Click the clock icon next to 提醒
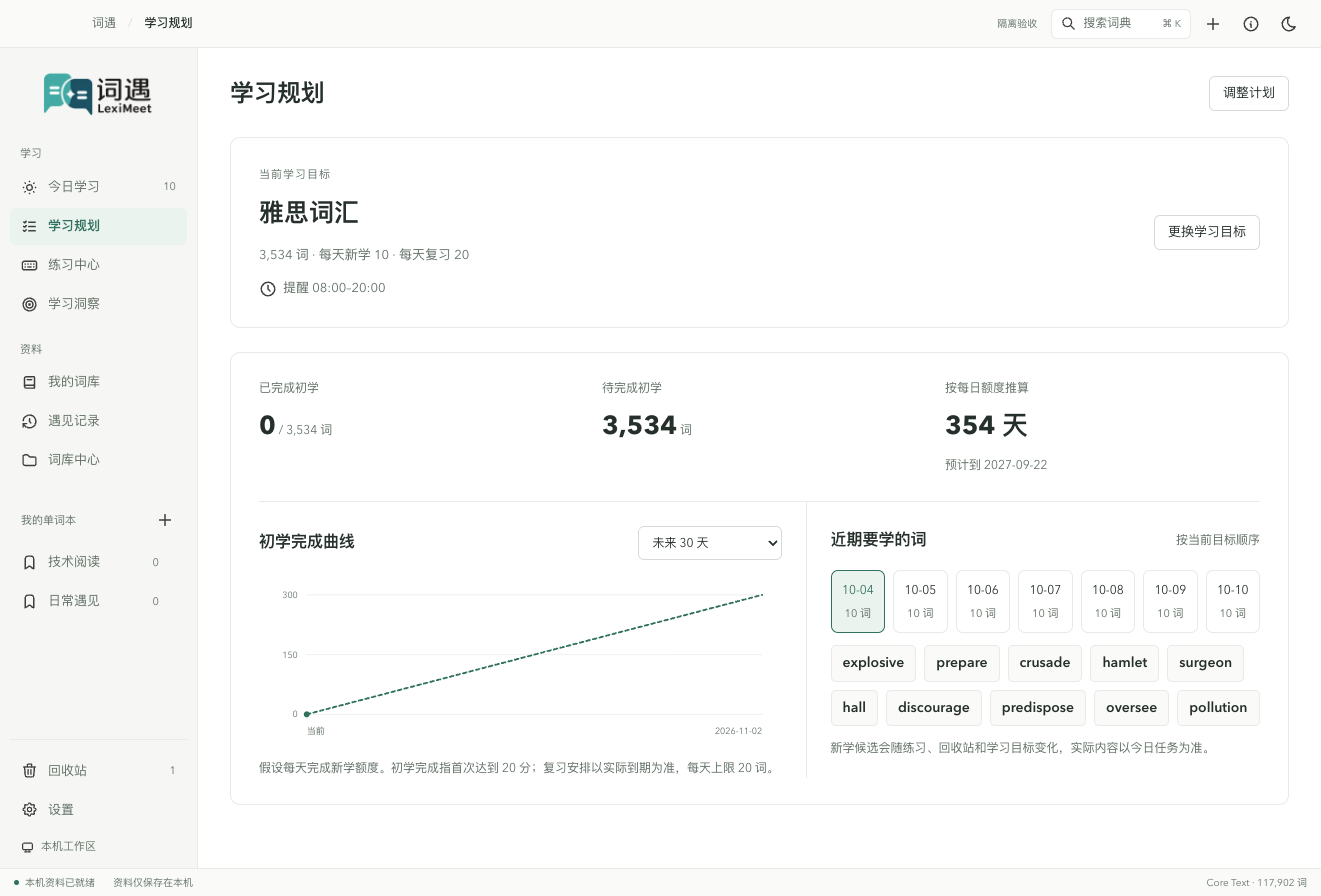1321x896 pixels. pyautogui.click(x=268, y=289)
